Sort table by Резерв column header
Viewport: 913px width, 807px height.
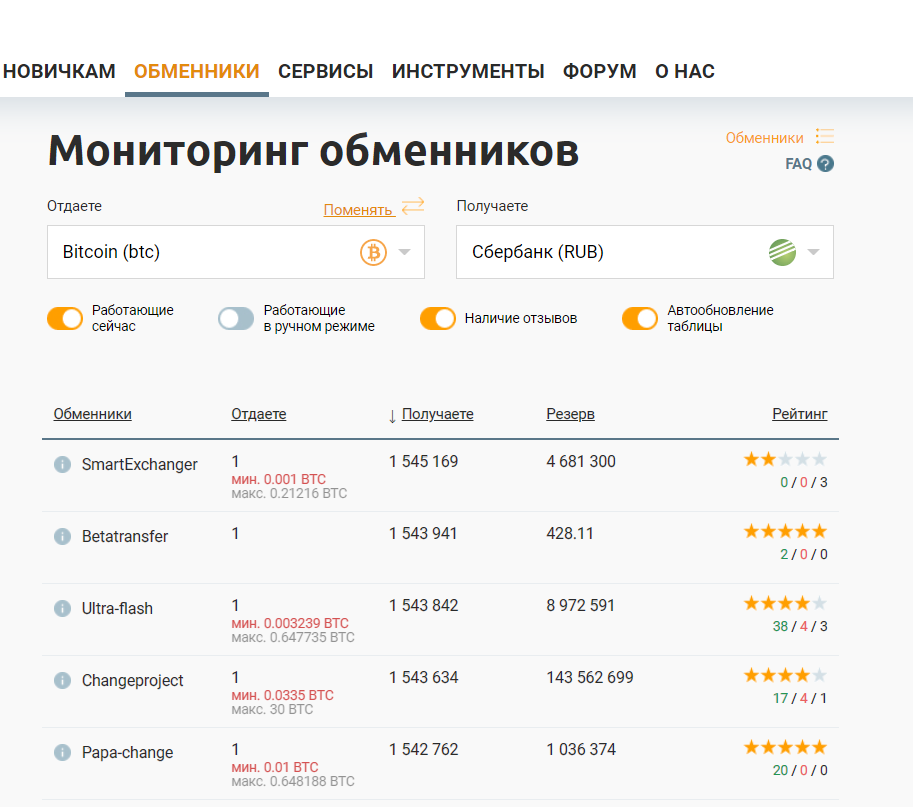pyautogui.click(x=570, y=414)
